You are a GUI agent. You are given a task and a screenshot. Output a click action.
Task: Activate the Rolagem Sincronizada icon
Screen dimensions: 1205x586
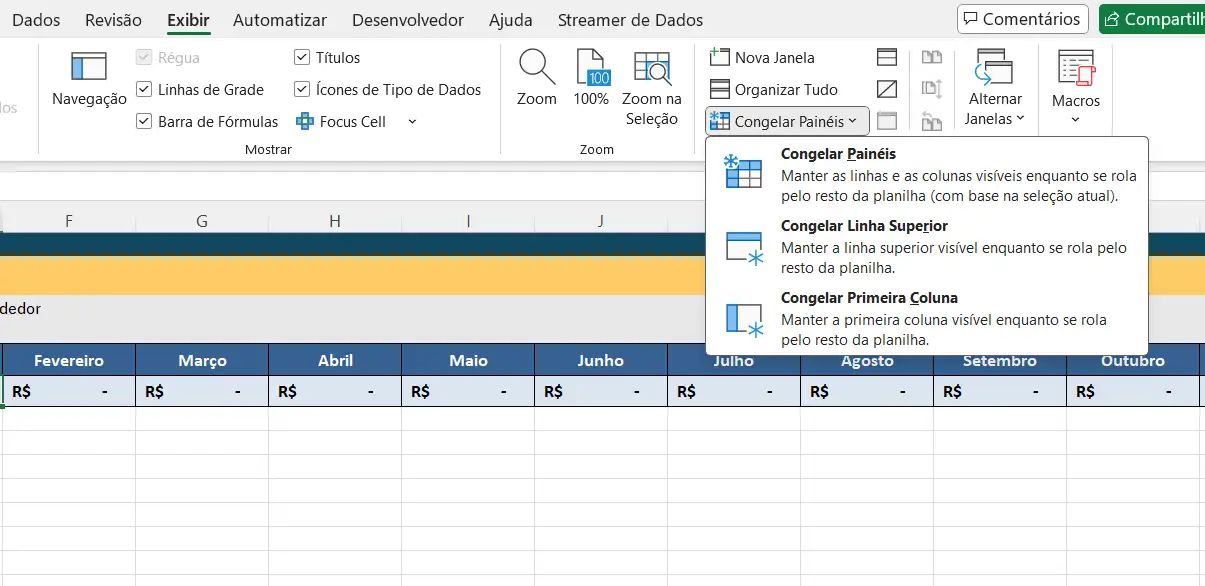932,89
